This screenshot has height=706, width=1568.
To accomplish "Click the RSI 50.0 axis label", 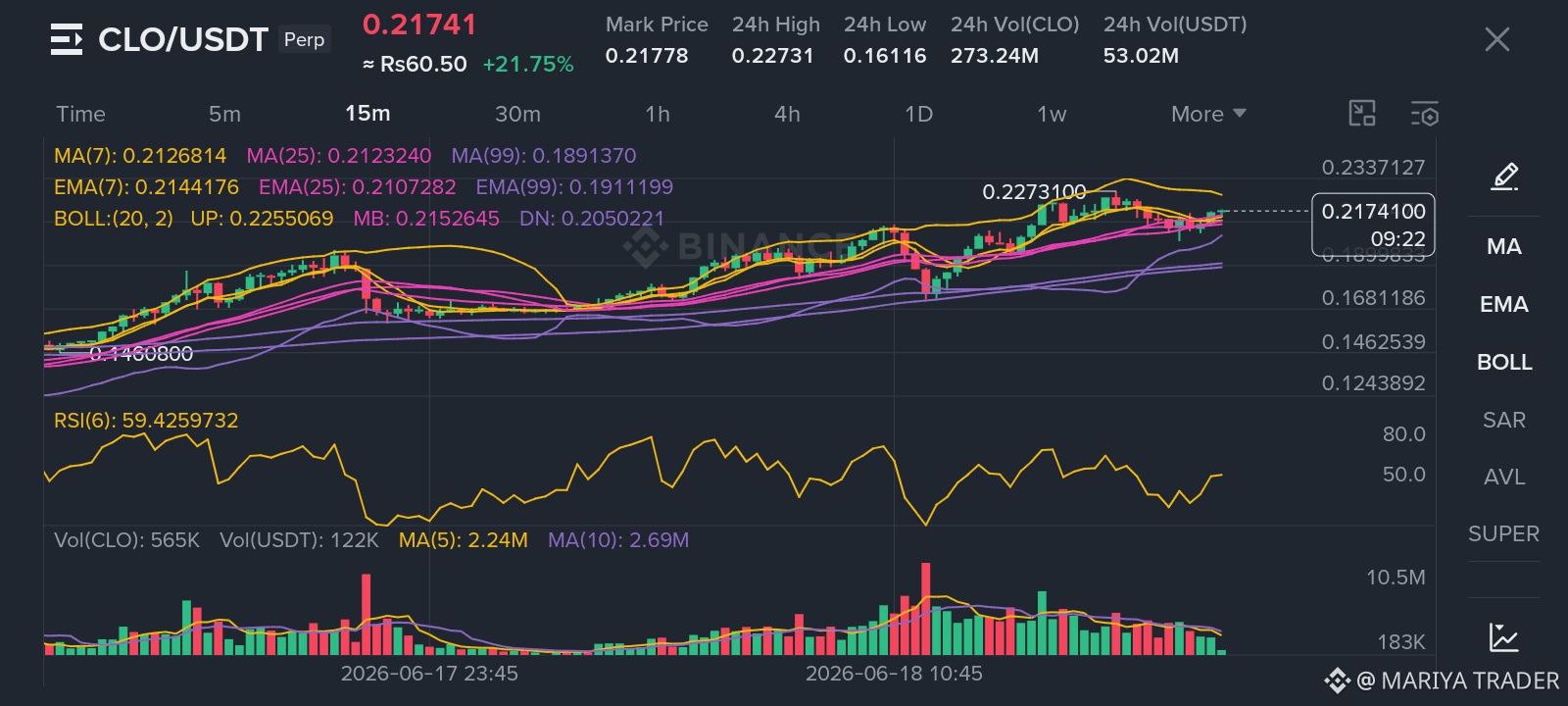I will pyautogui.click(x=1403, y=475).
